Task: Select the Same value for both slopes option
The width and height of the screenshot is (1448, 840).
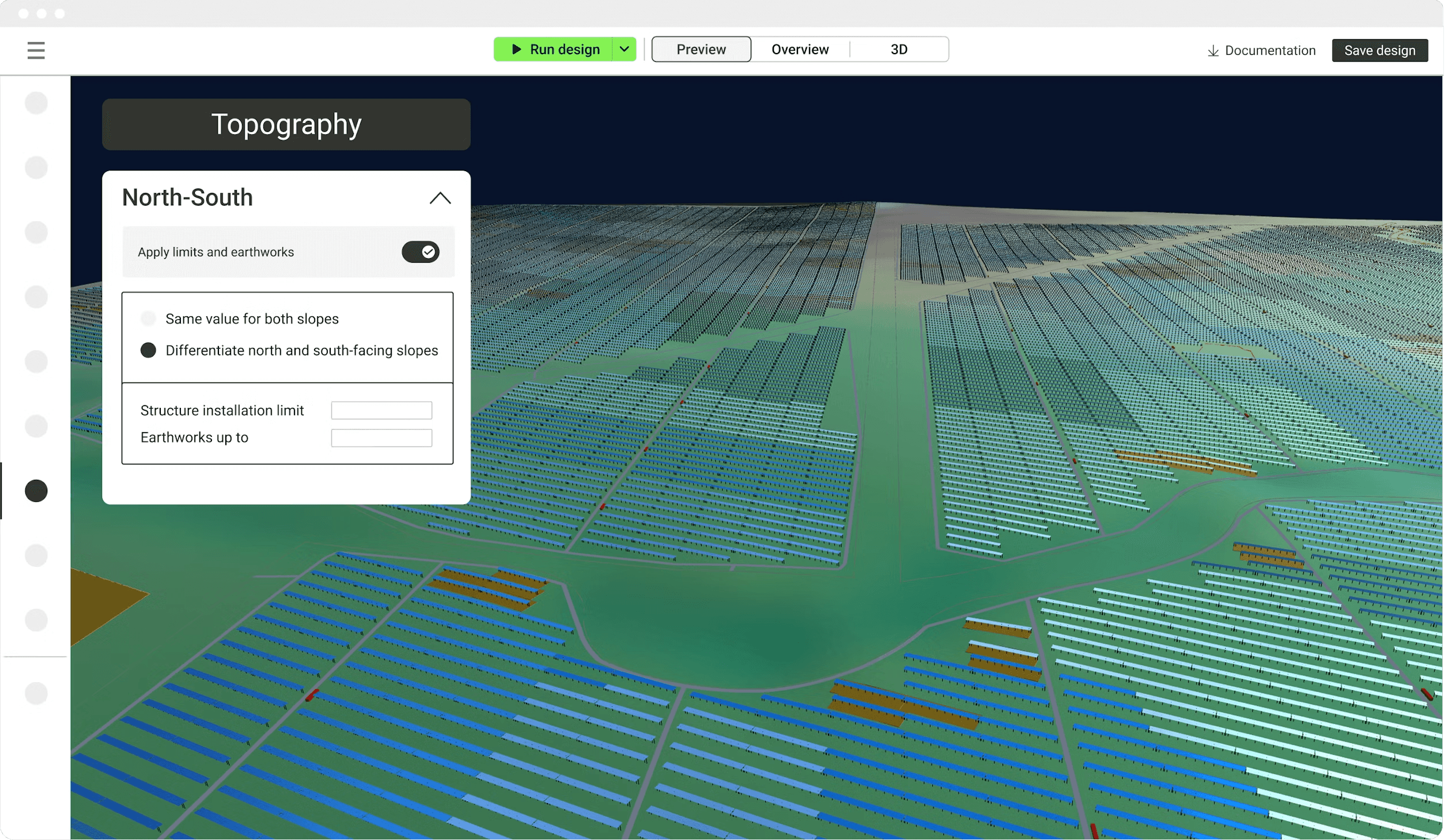Action: pyautogui.click(x=148, y=318)
